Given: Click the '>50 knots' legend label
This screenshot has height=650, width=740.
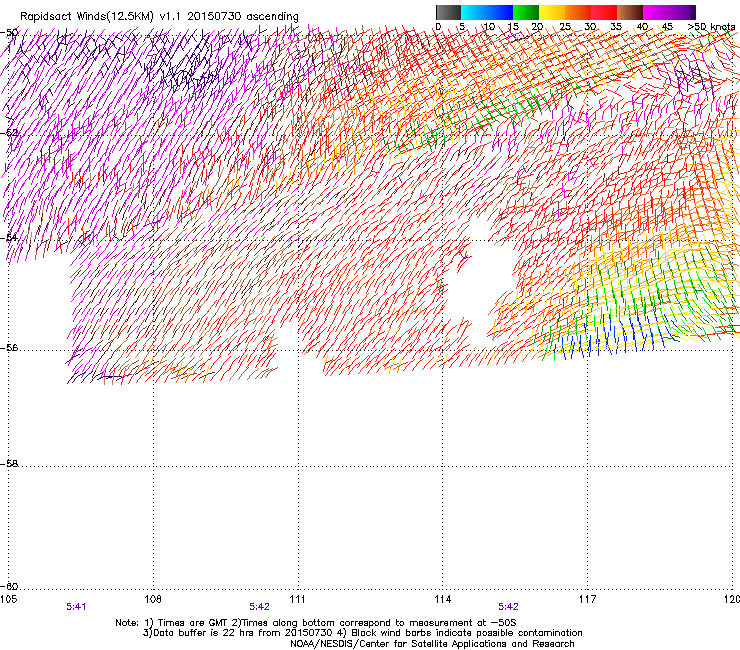Looking at the screenshot, I should 711,27.
